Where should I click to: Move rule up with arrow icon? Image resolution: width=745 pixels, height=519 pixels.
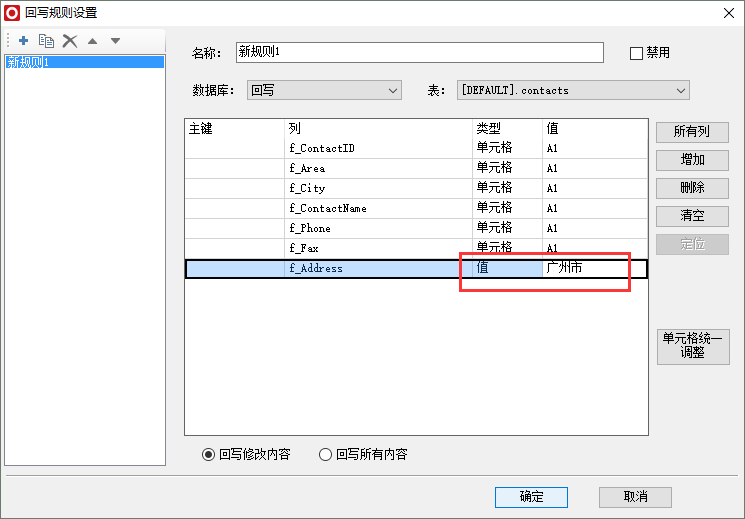pos(93,41)
